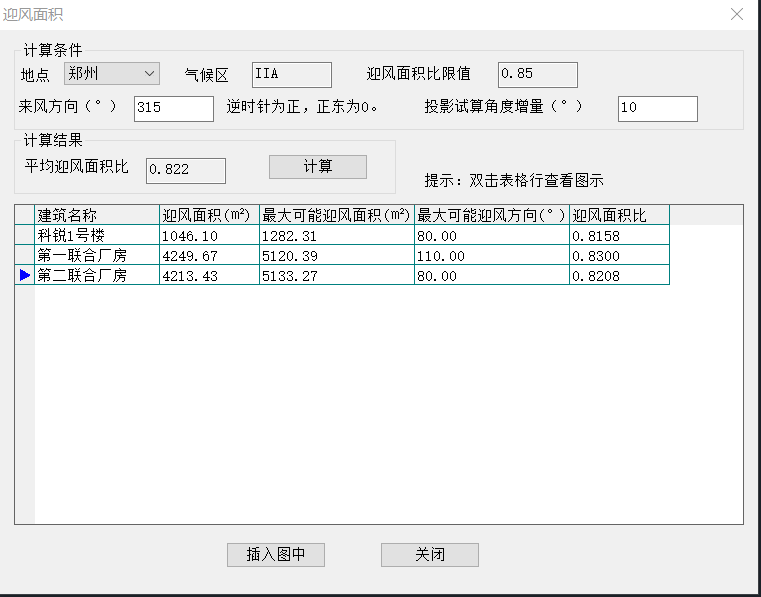Click the 计算 button
This screenshot has width=761, height=597.
(318, 167)
